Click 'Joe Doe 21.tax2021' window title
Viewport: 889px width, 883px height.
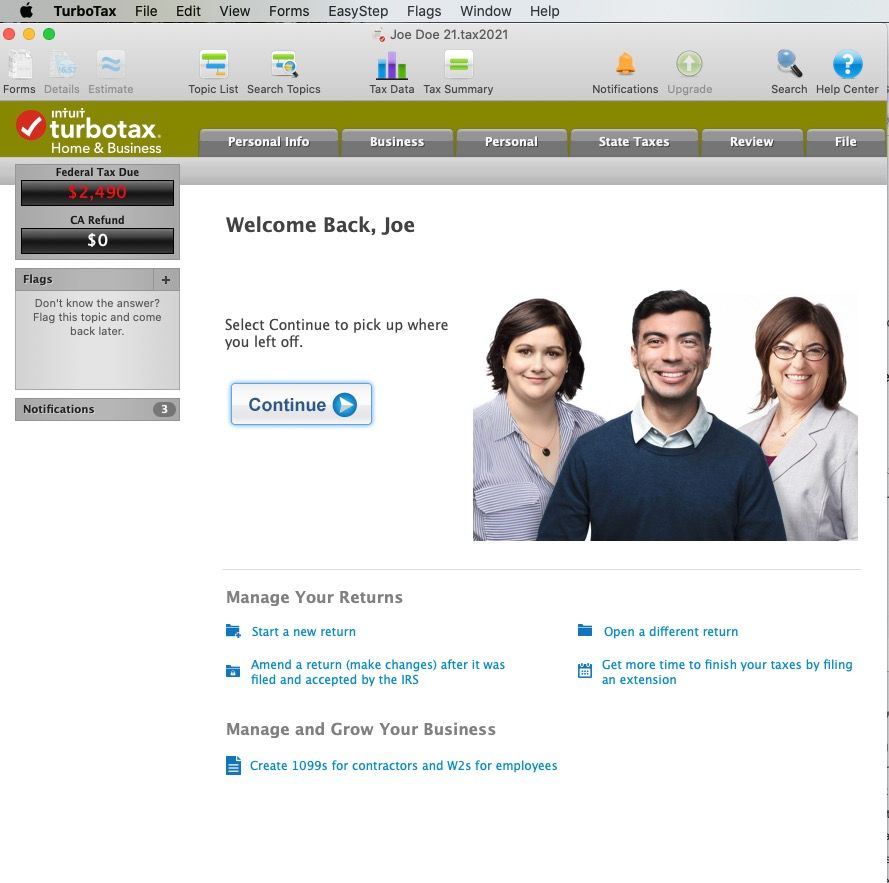click(448, 35)
